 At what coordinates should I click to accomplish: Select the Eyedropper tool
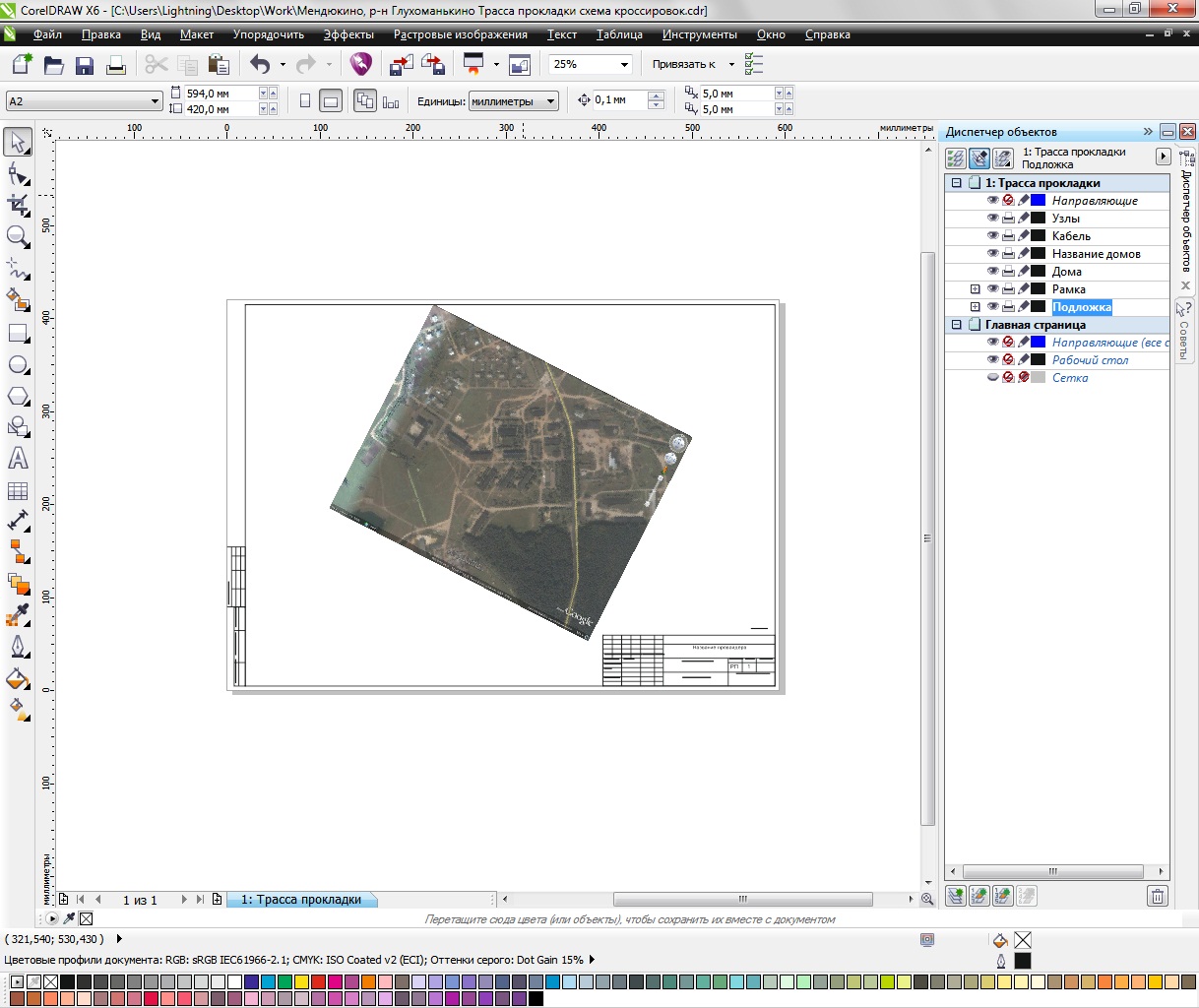click(x=19, y=616)
